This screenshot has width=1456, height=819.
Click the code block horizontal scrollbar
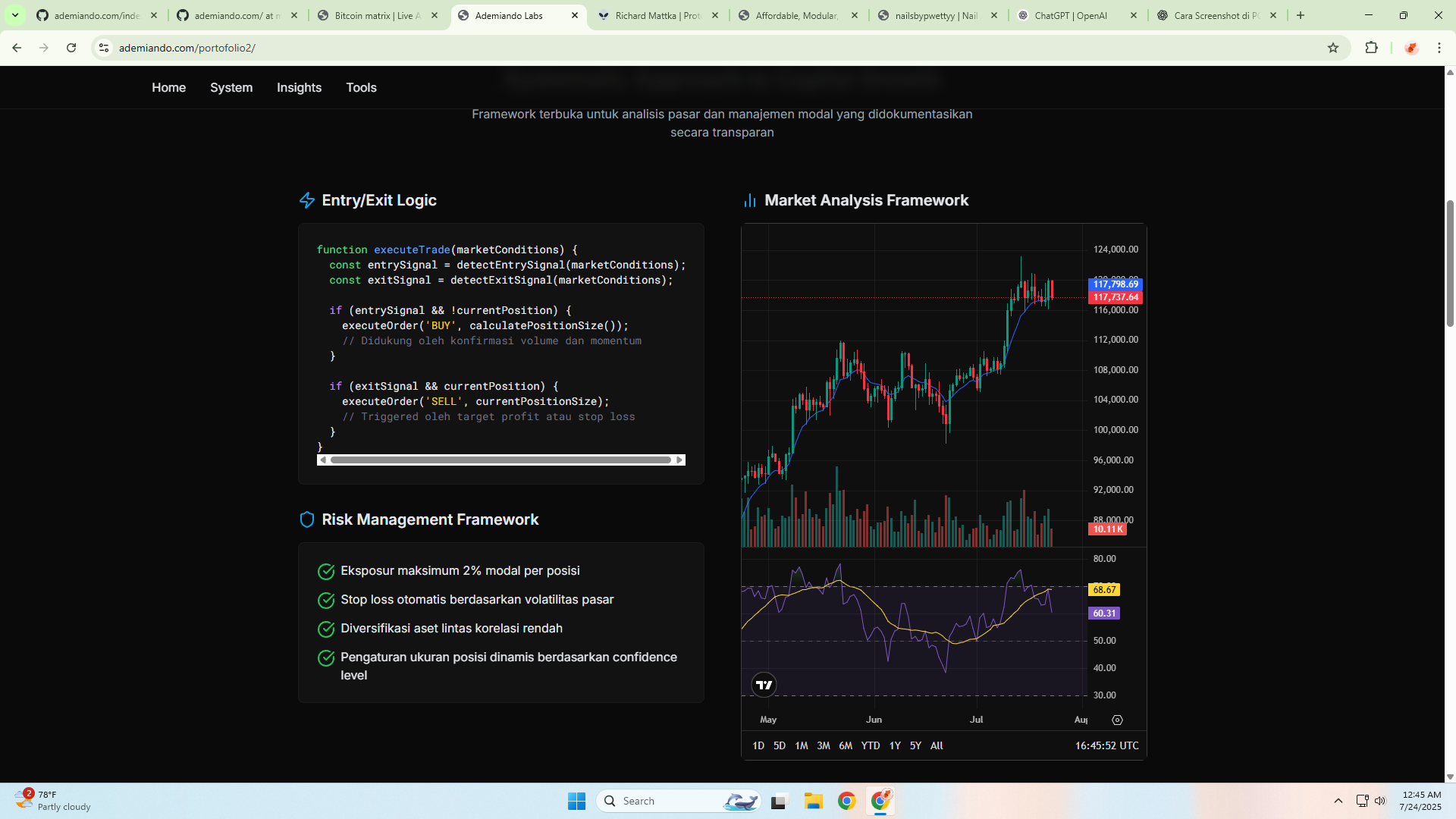[500, 460]
